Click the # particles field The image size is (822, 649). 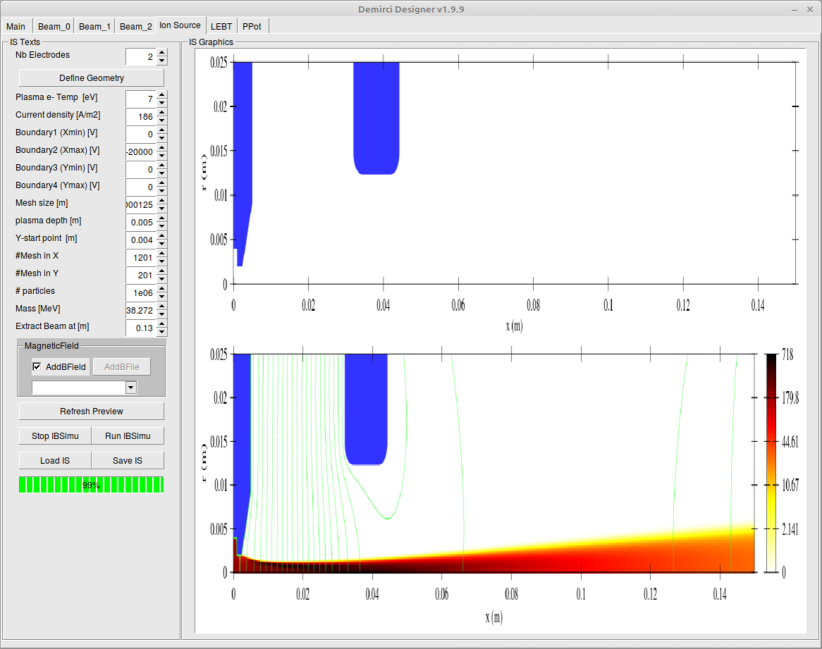tap(140, 293)
